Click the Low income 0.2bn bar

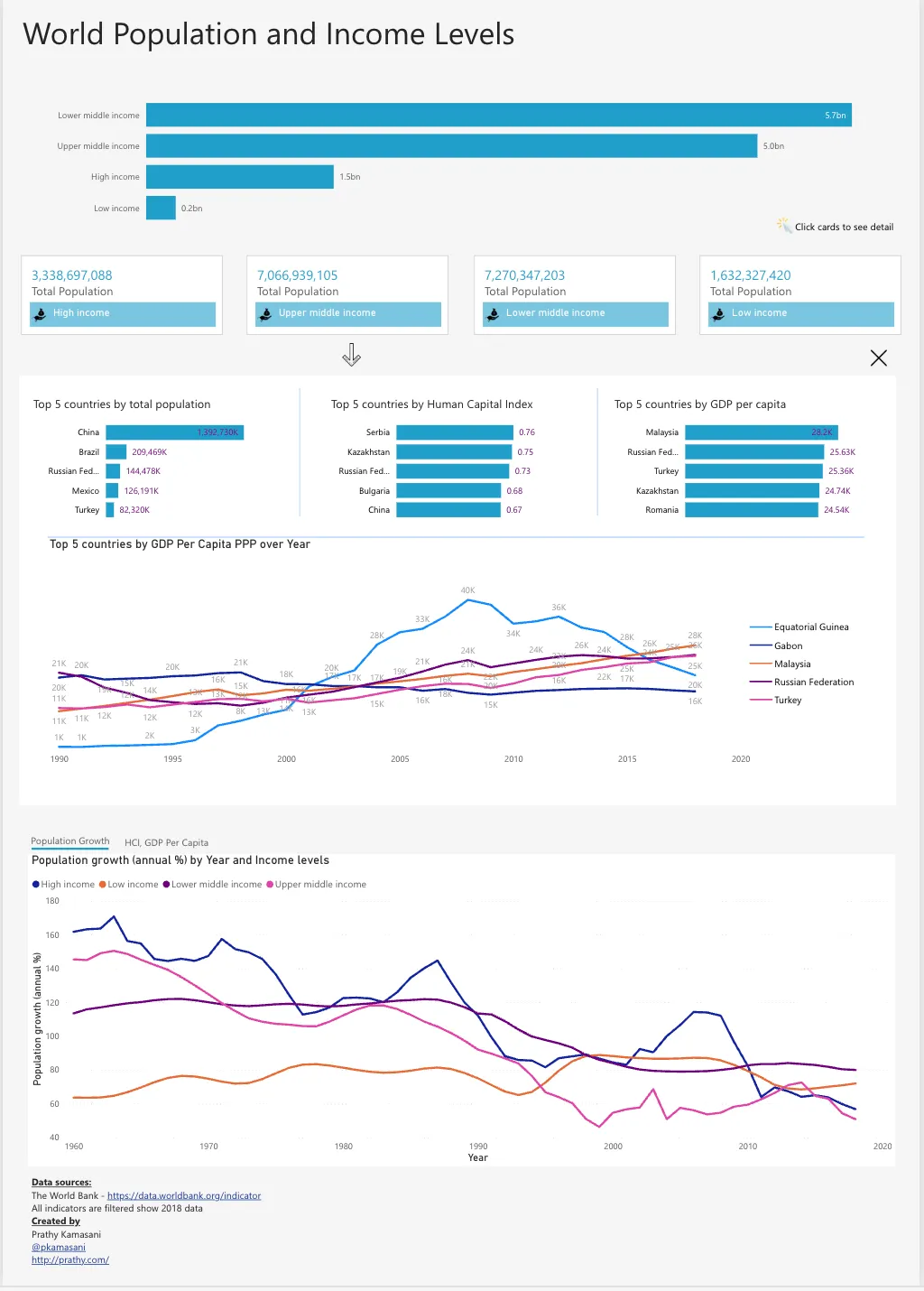coord(161,208)
